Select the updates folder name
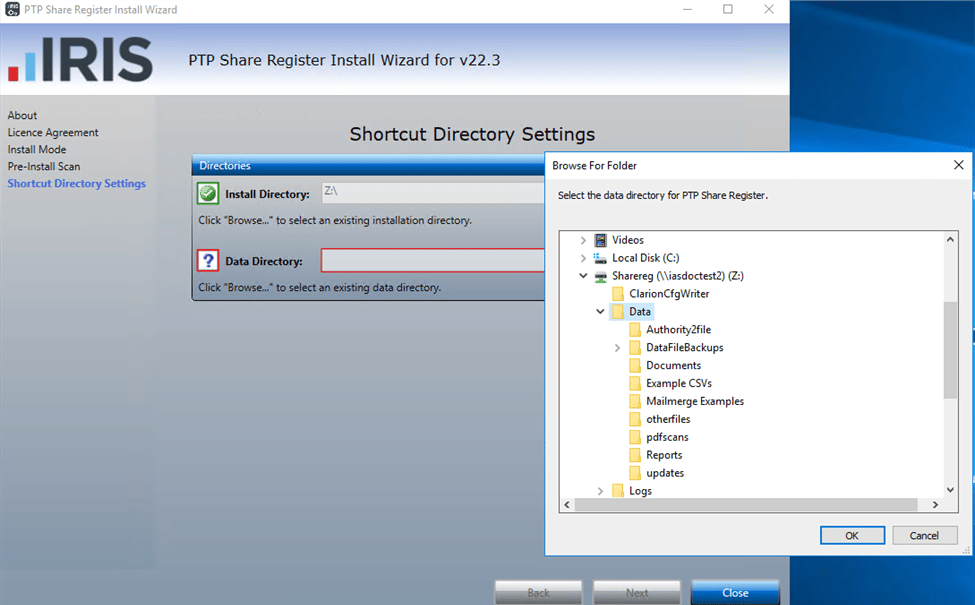This screenshot has width=975, height=605. [665, 473]
